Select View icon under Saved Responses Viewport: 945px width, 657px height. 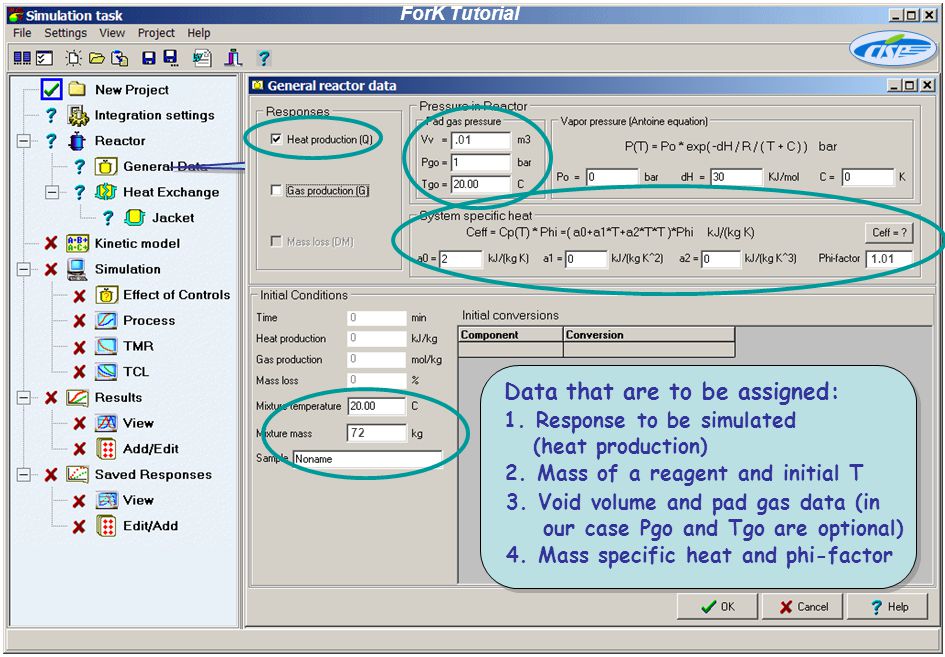point(106,500)
